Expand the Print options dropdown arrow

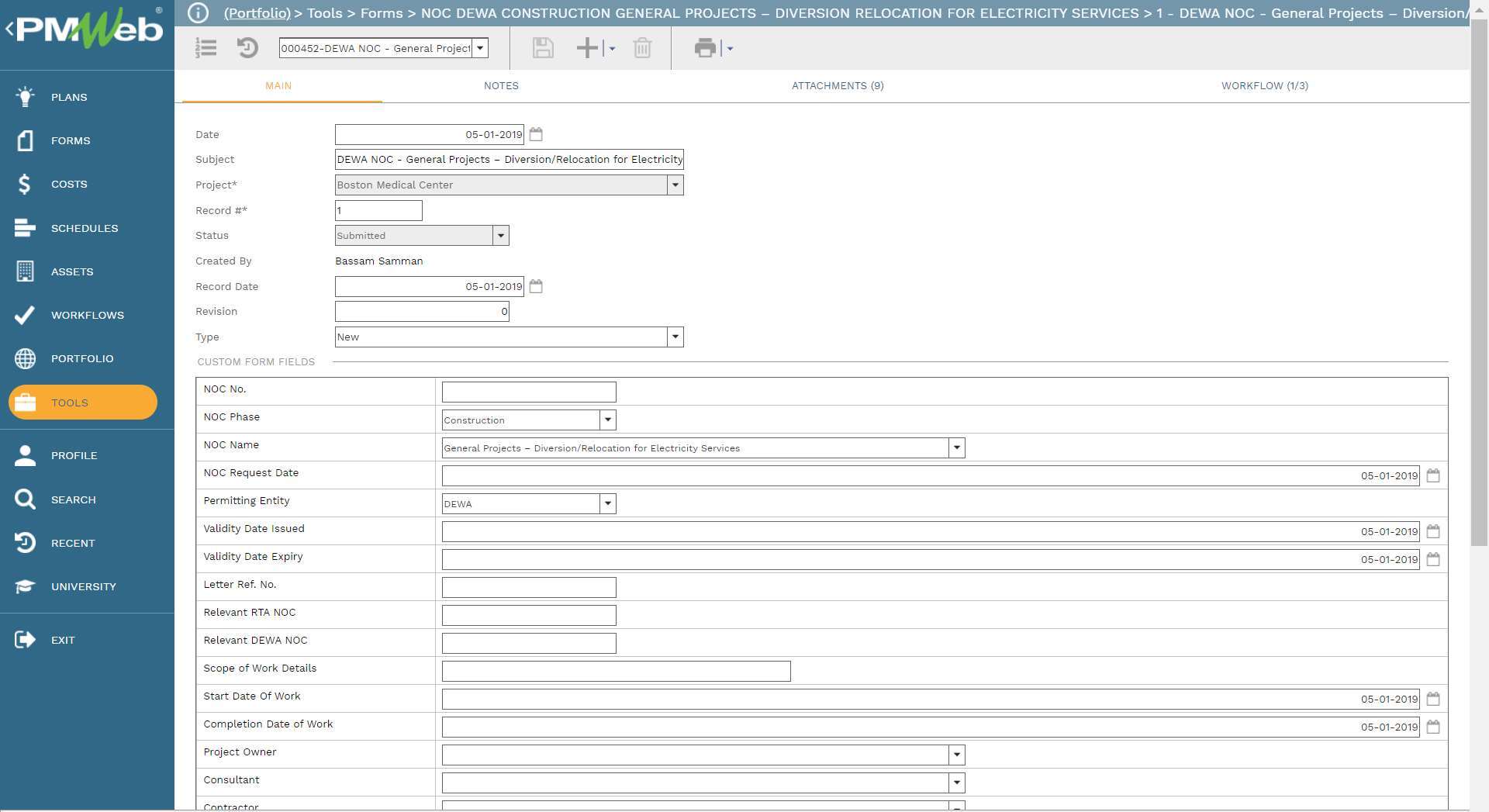730,48
